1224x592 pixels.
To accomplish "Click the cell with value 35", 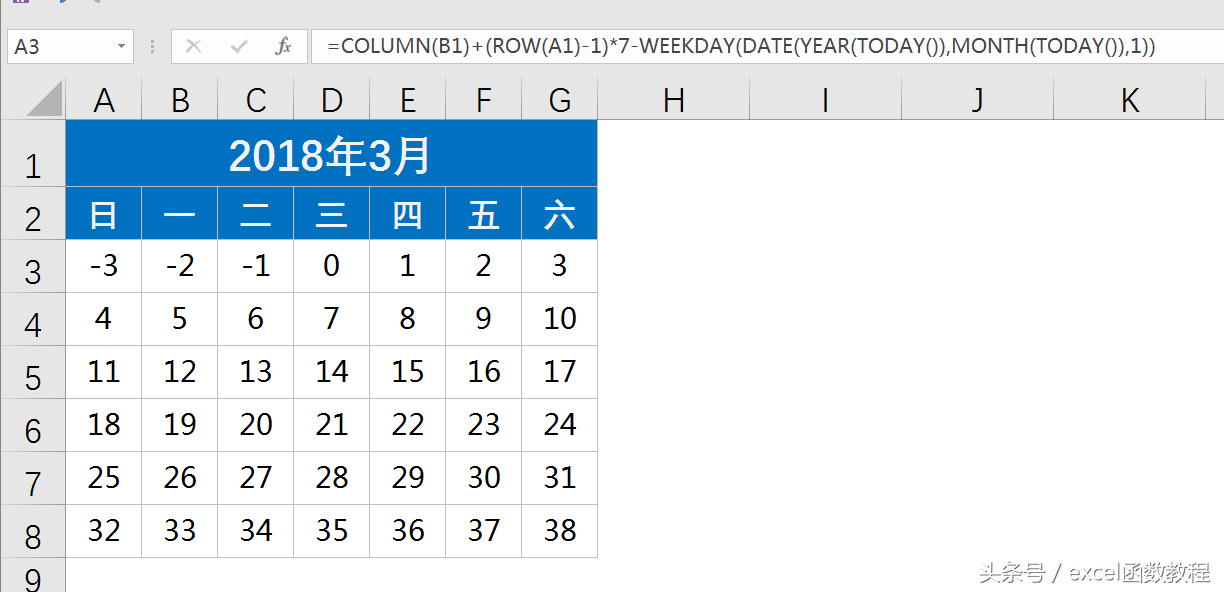I will 332,532.
